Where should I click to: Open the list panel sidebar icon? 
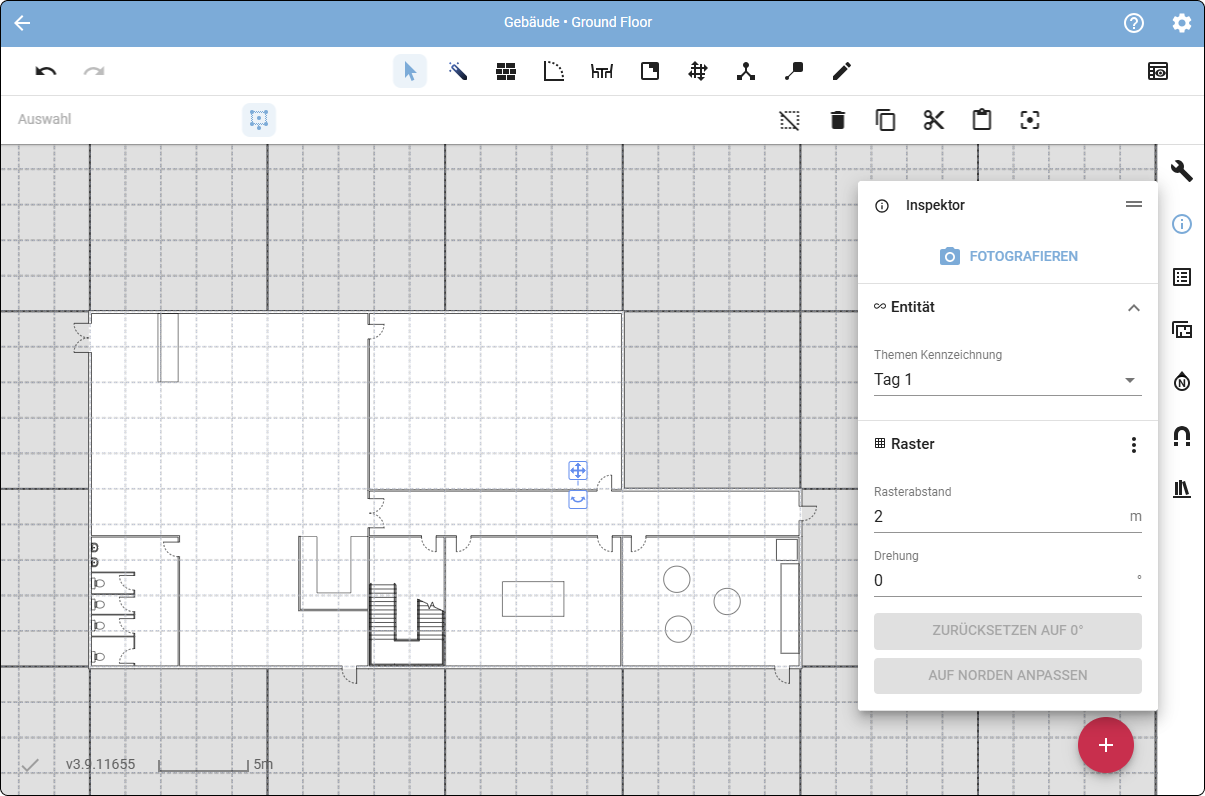tap(1182, 277)
